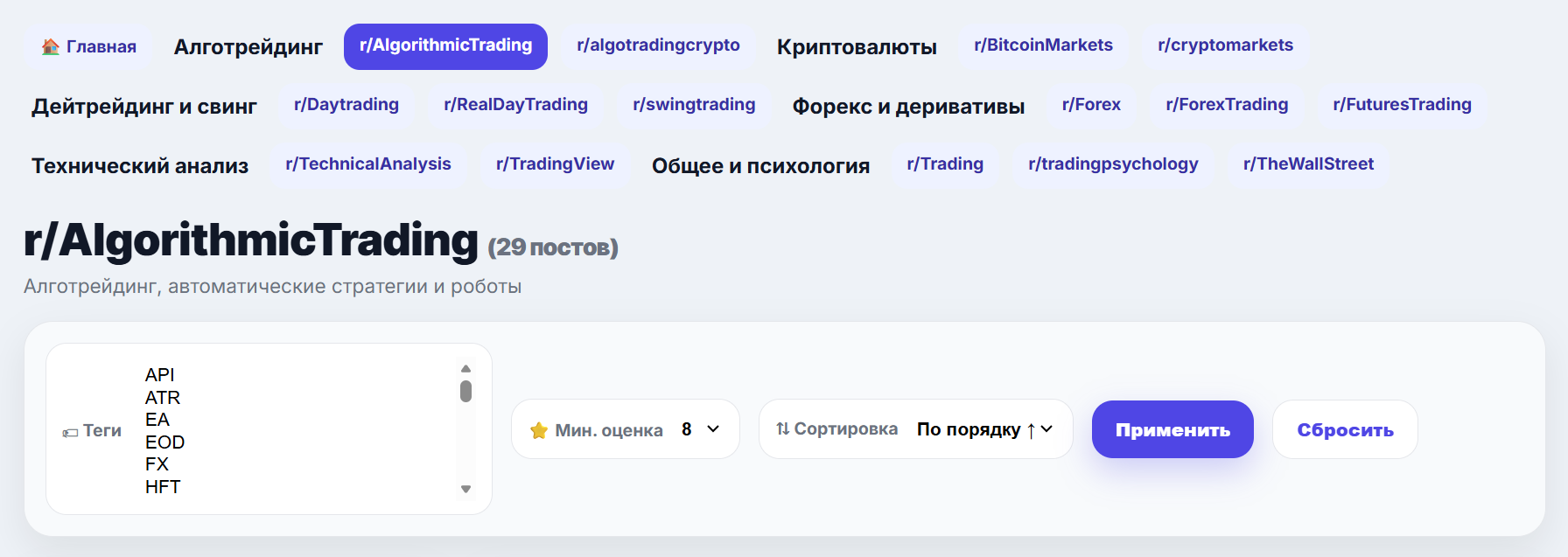1568x557 pixels.
Task: Open the r/BitcoinMarkets tab
Action: click(x=1043, y=45)
